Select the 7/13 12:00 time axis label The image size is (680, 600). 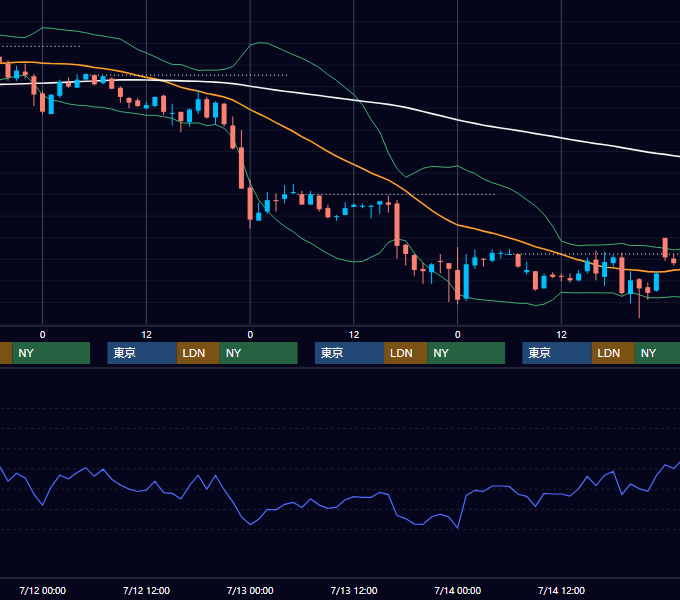point(354,590)
